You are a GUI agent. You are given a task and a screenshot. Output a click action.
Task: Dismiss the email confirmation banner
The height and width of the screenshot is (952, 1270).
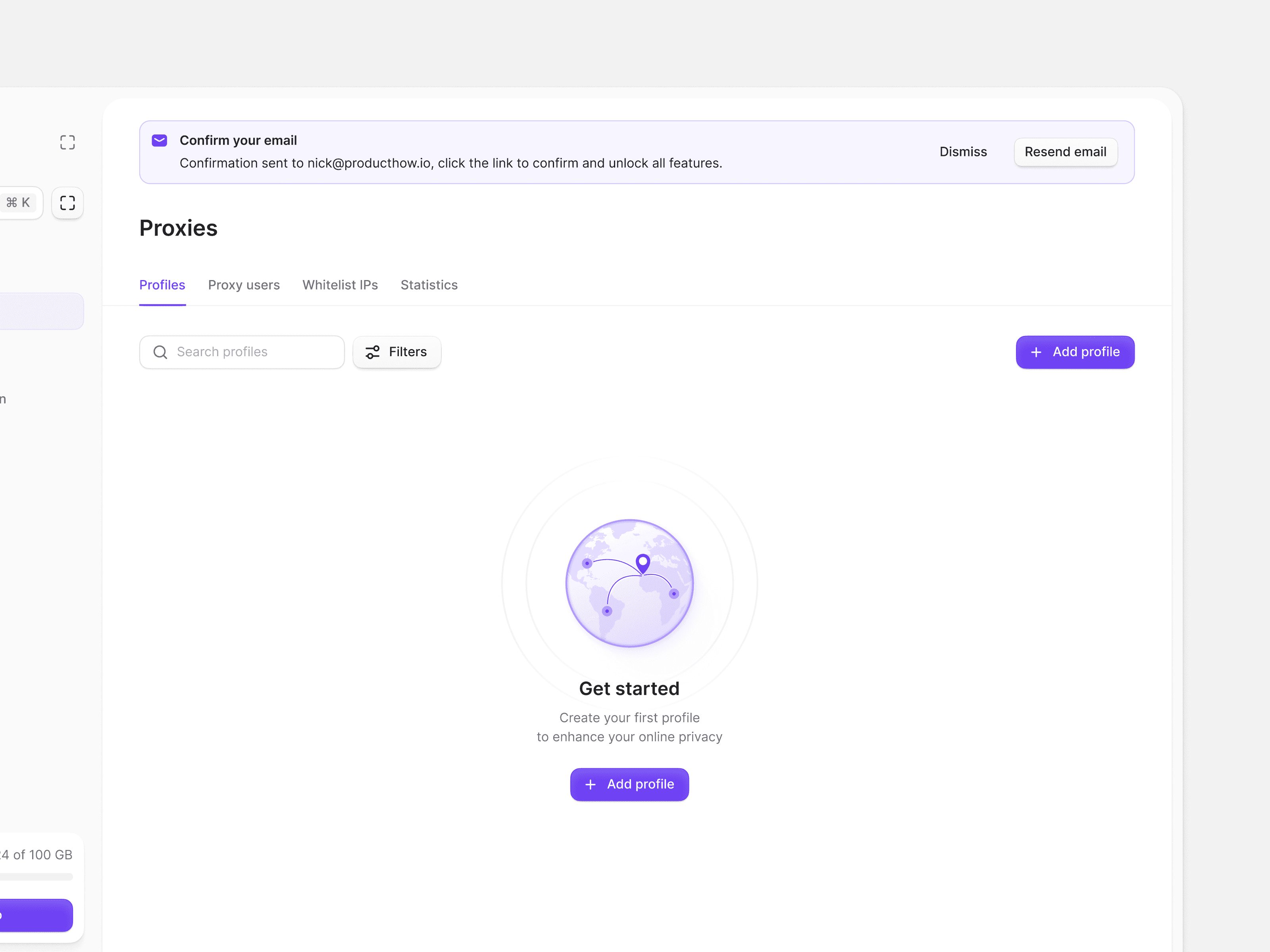point(963,152)
